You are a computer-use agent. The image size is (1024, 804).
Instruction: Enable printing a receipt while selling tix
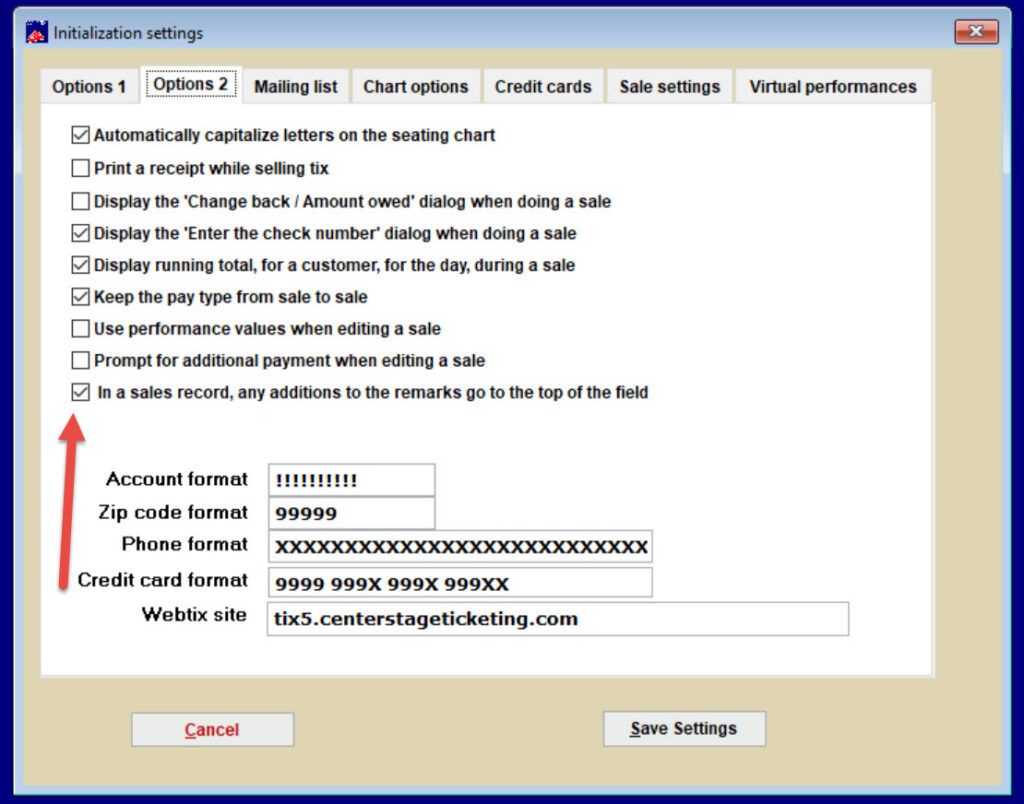tap(80, 168)
